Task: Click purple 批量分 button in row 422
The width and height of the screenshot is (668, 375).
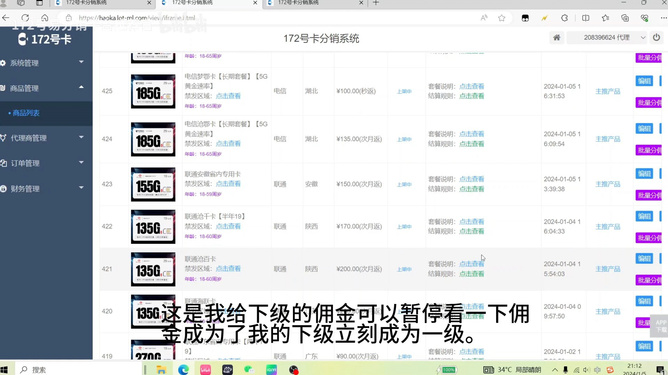Action: coord(649,237)
